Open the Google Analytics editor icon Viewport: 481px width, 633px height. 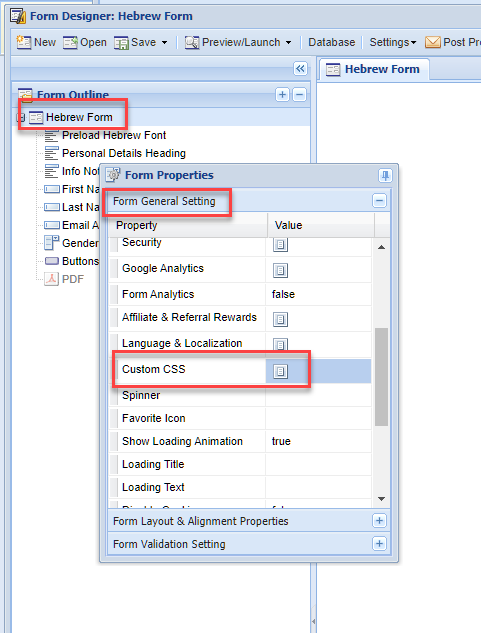pos(280,270)
